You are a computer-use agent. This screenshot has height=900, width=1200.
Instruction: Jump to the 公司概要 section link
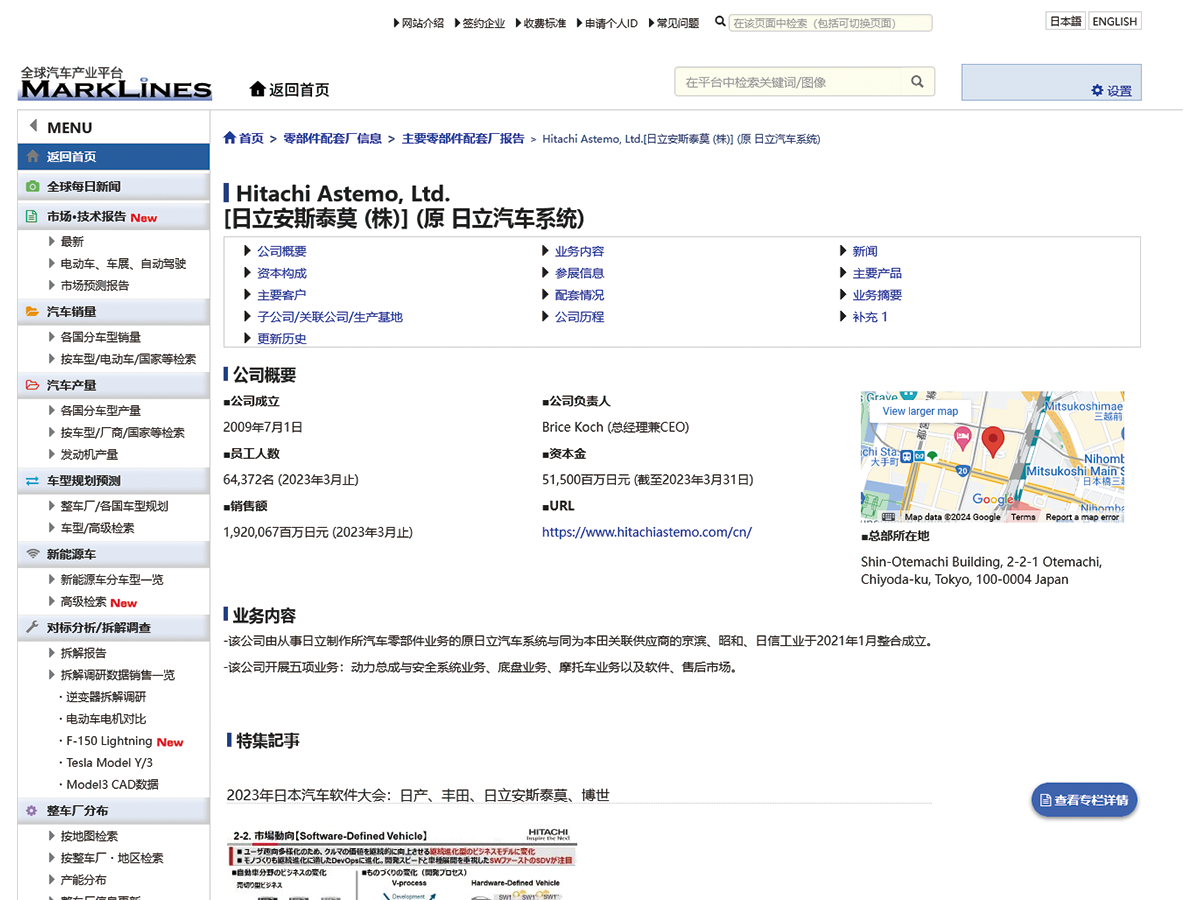pos(282,251)
